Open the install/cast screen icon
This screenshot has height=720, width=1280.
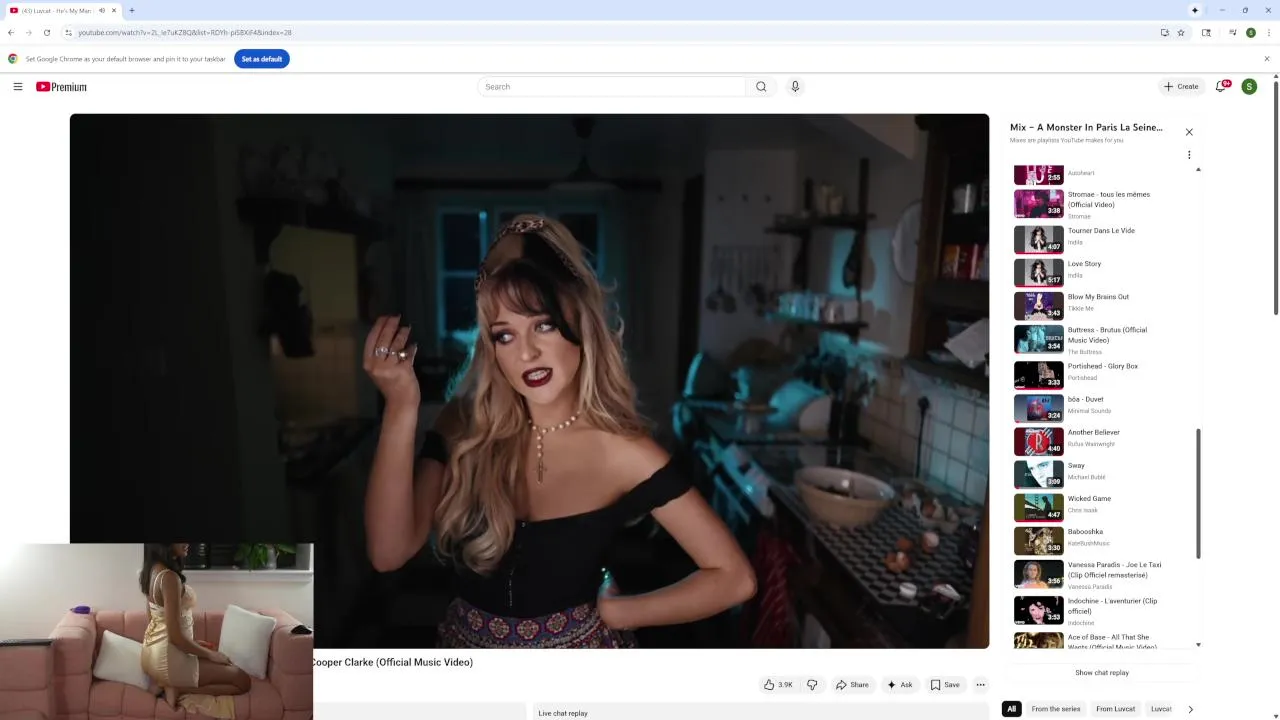pos(1165,32)
